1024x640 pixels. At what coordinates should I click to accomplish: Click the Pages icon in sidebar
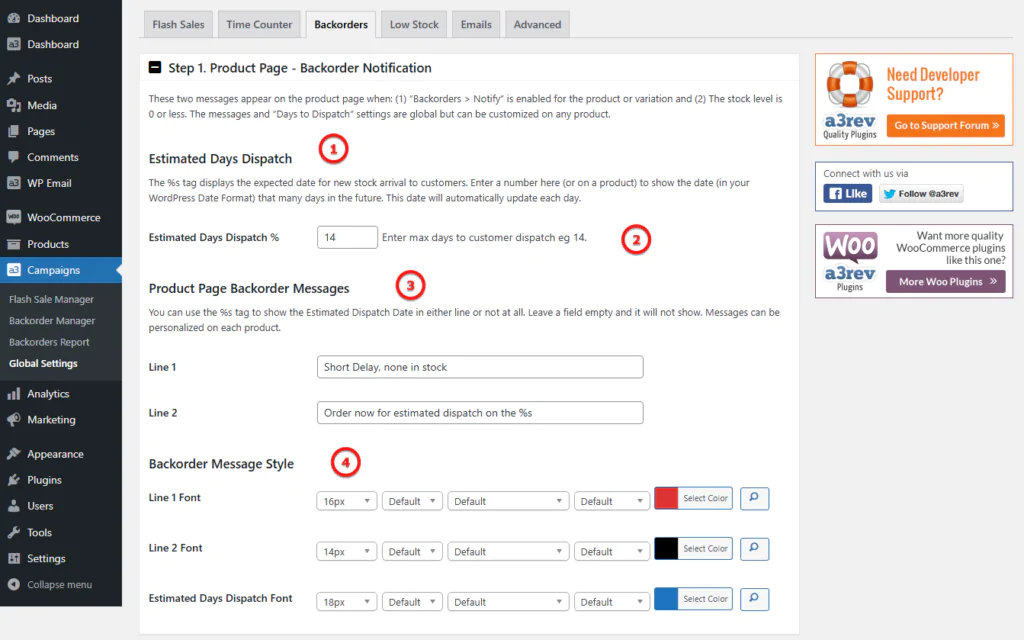point(14,131)
